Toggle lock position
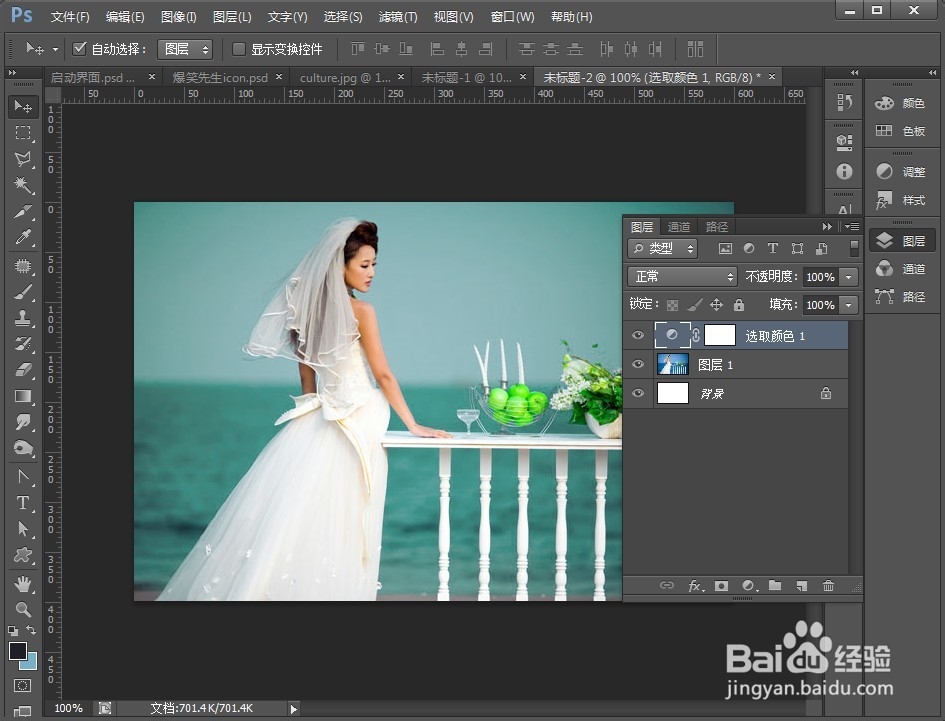Screen dimensions: 945x721 pyautogui.click(x=716, y=305)
